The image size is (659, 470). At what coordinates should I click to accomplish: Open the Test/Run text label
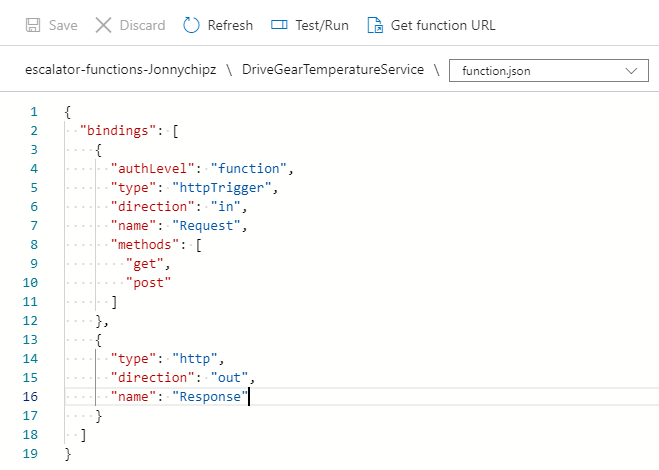coord(323,25)
